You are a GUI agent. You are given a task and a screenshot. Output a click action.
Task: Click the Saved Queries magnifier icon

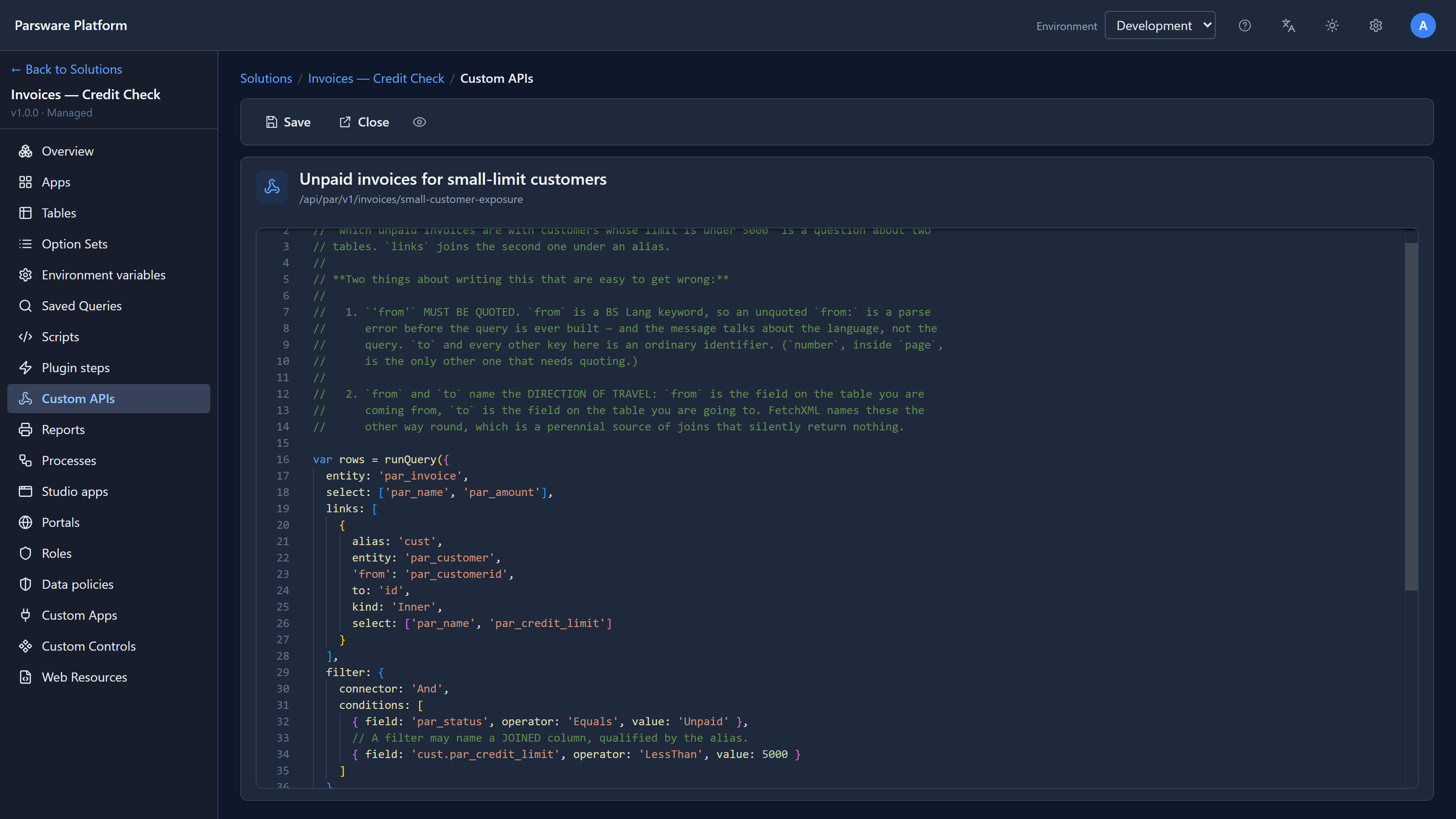click(x=25, y=306)
